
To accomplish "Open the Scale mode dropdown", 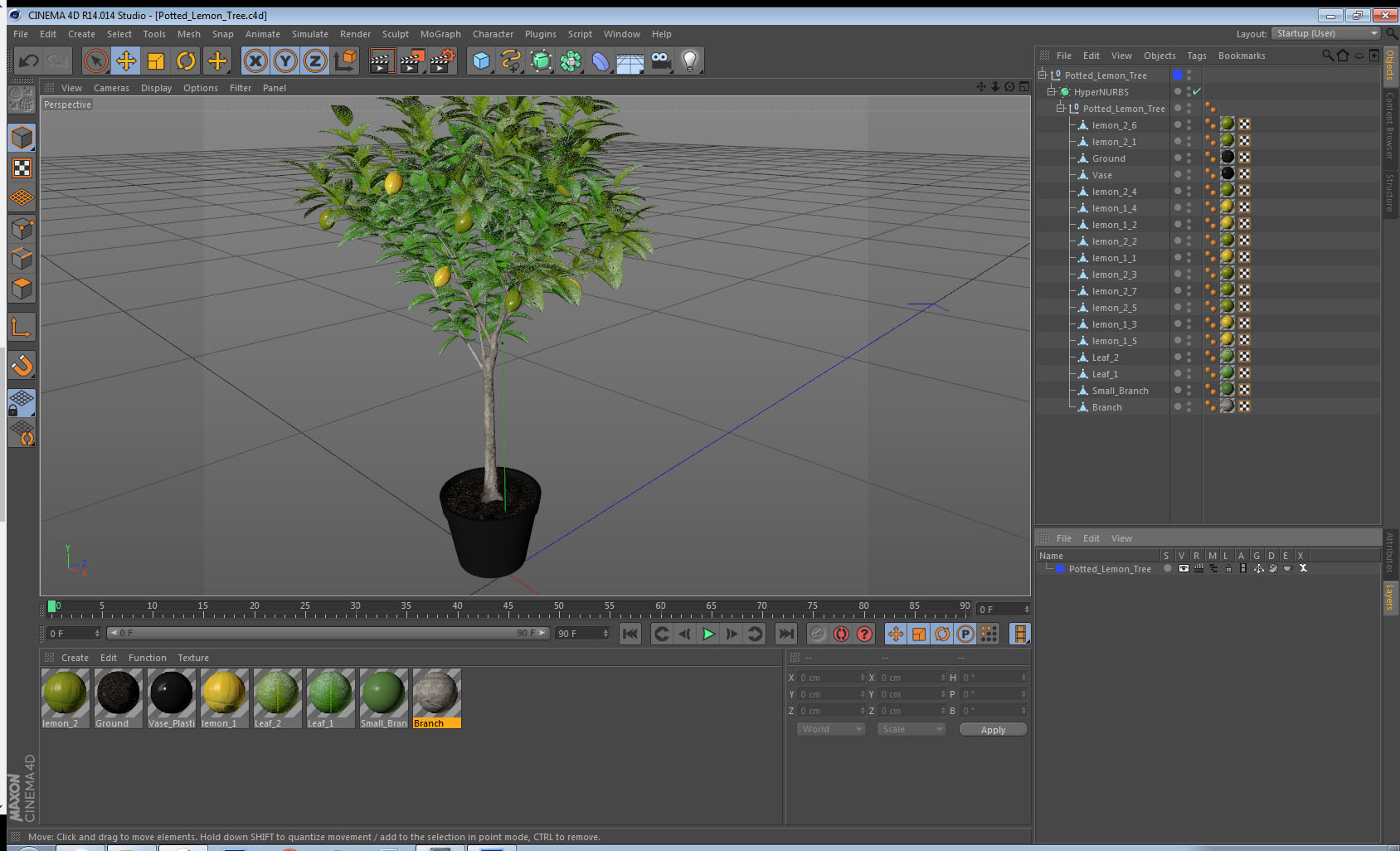I will click(911, 729).
